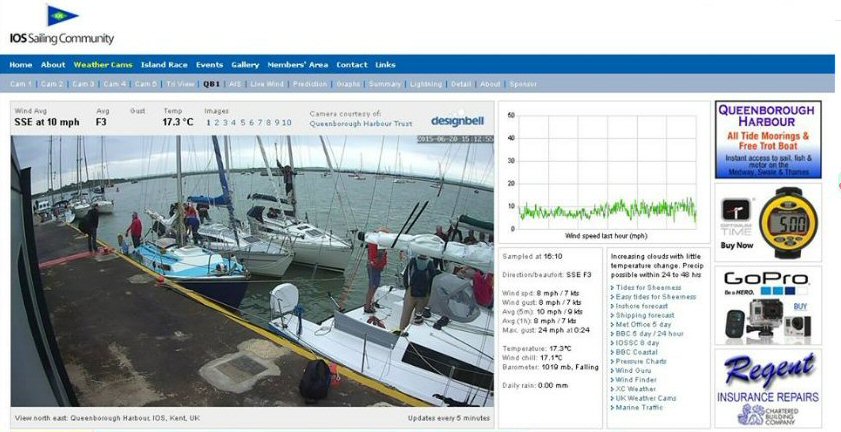
Task: Open the Weather Cams menu
Action: (102, 64)
